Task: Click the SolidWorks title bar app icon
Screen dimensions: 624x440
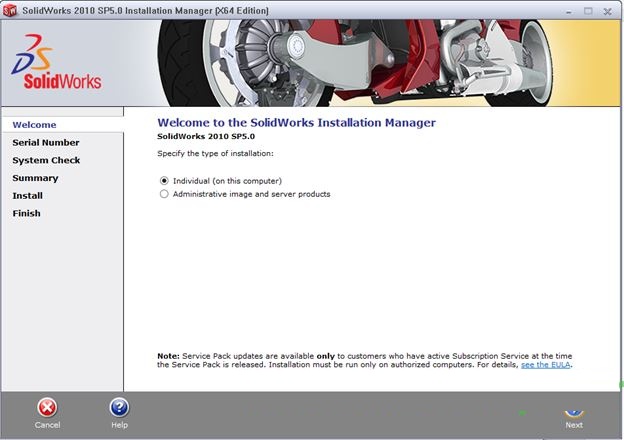Action: click(x=10, y=10)
